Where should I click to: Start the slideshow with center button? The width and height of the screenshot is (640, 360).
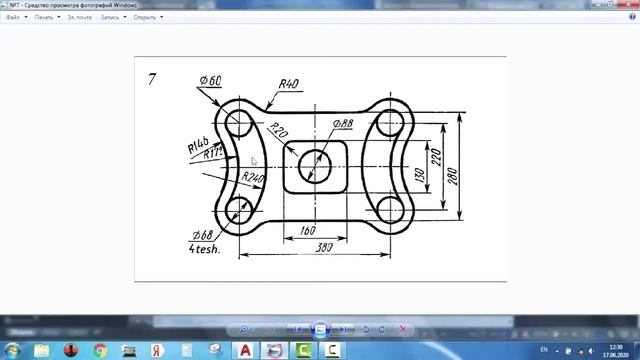pos(320,329)
